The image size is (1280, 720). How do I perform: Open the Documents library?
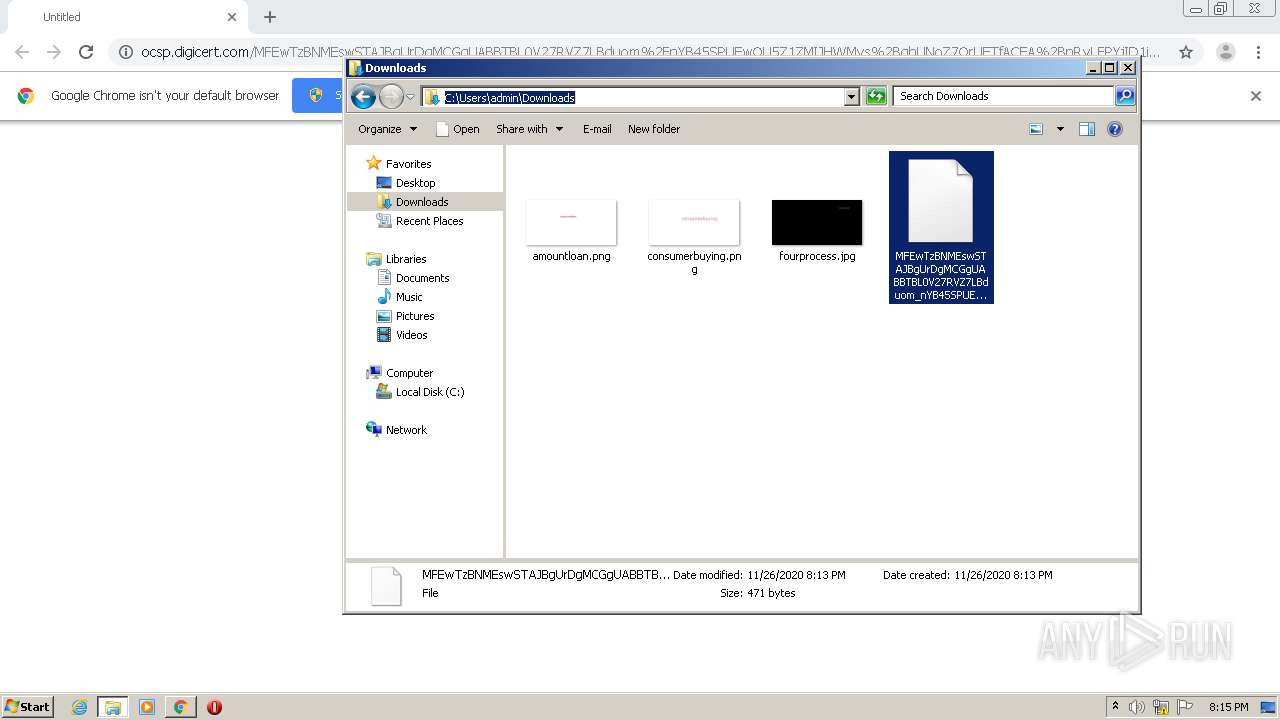[x=413, y=278]
